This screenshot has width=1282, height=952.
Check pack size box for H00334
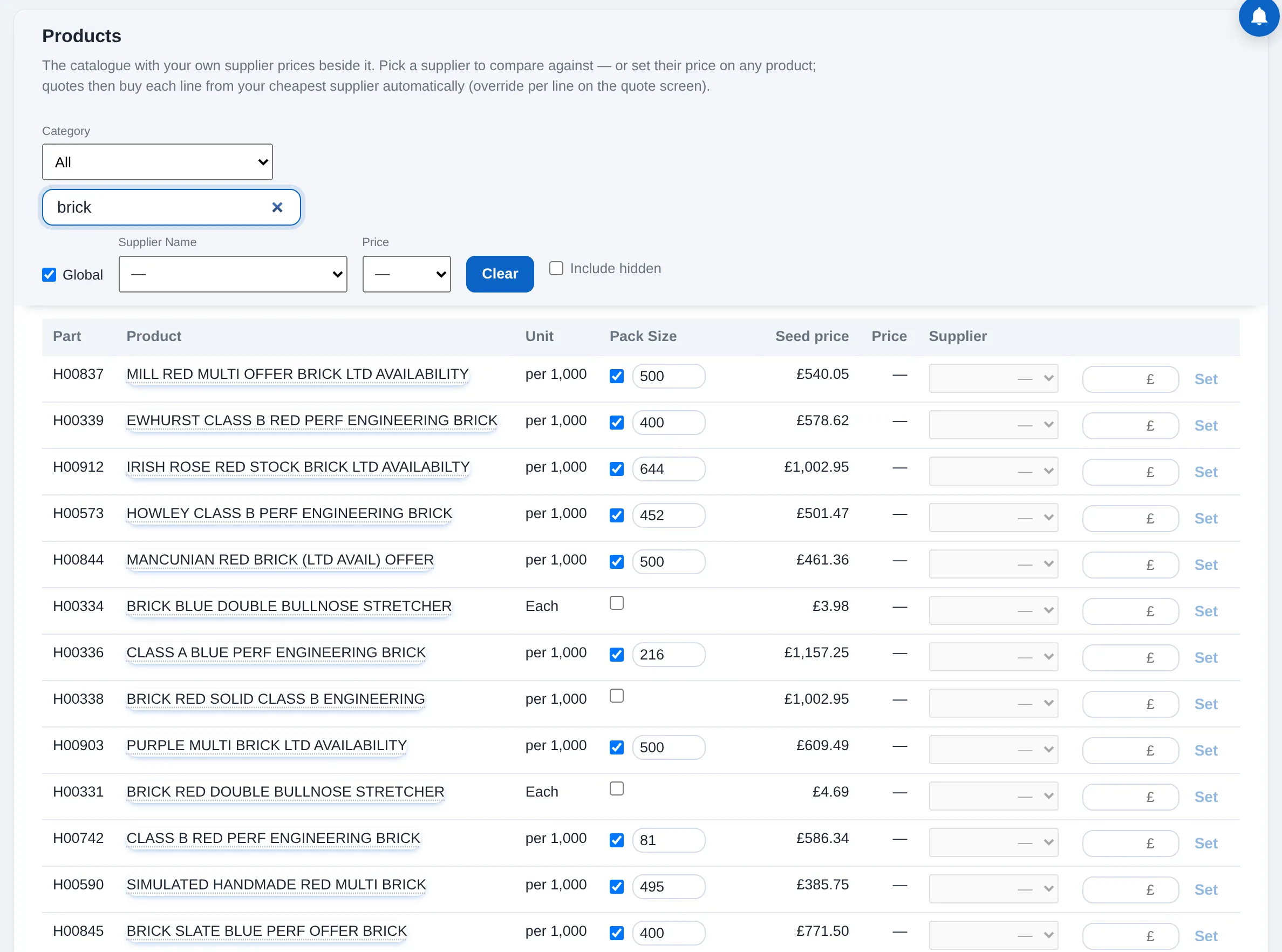pyautogui.click(x=617, y=603)
